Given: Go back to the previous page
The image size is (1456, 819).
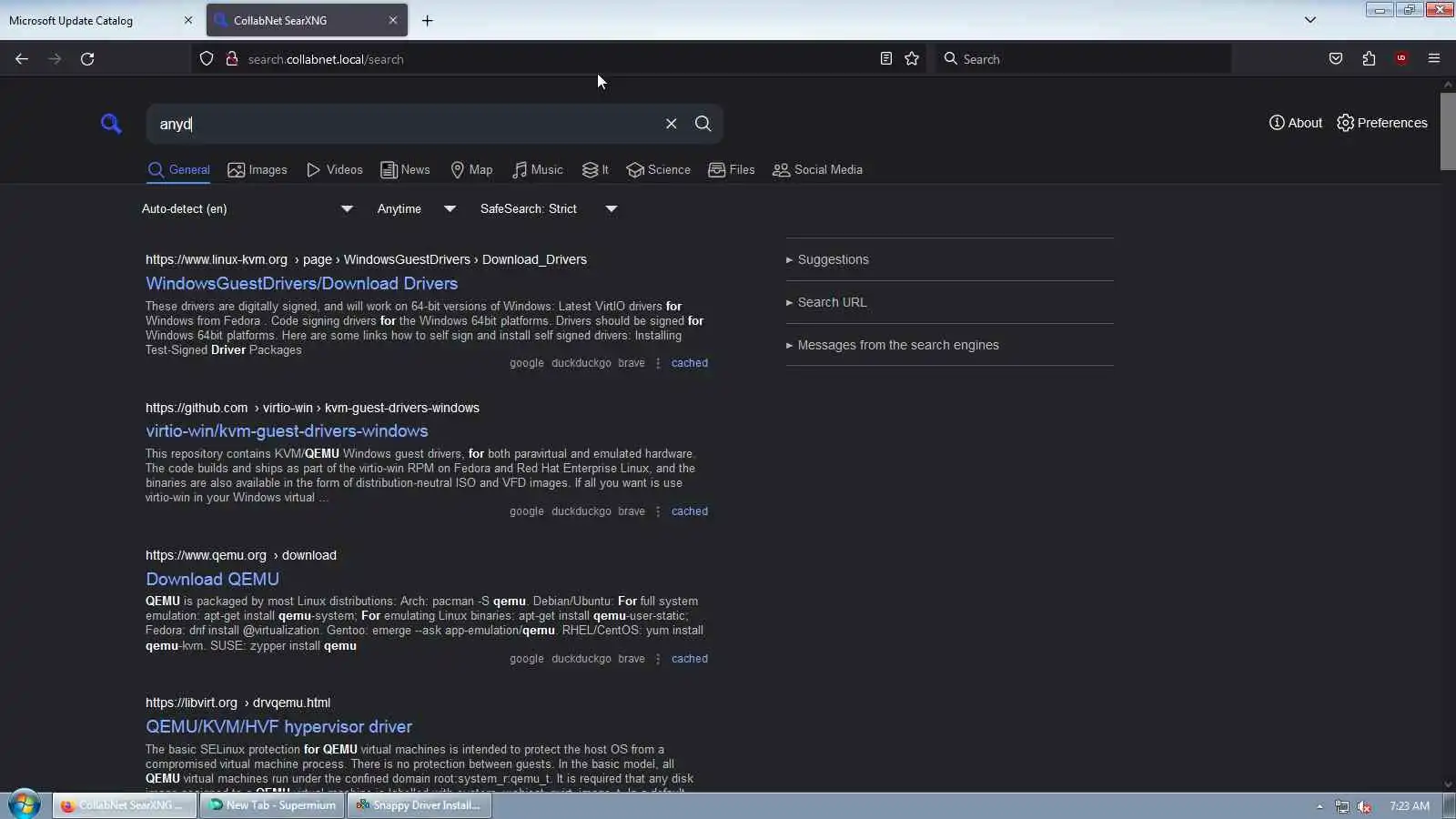Looking at the screenshot, I should pyautogui.click(x=22, y=59).
